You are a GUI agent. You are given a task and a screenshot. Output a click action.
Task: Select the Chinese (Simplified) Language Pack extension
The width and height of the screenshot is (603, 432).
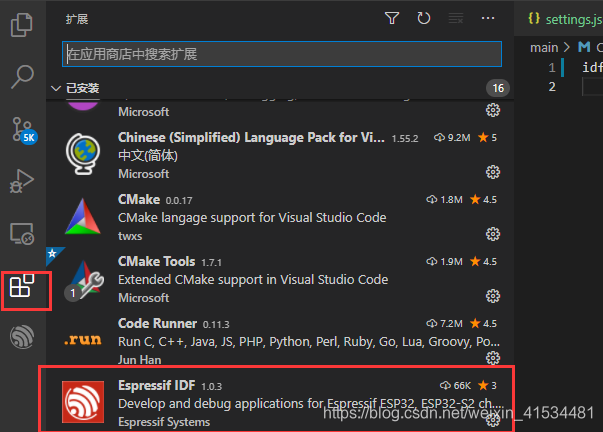[251, 137]
